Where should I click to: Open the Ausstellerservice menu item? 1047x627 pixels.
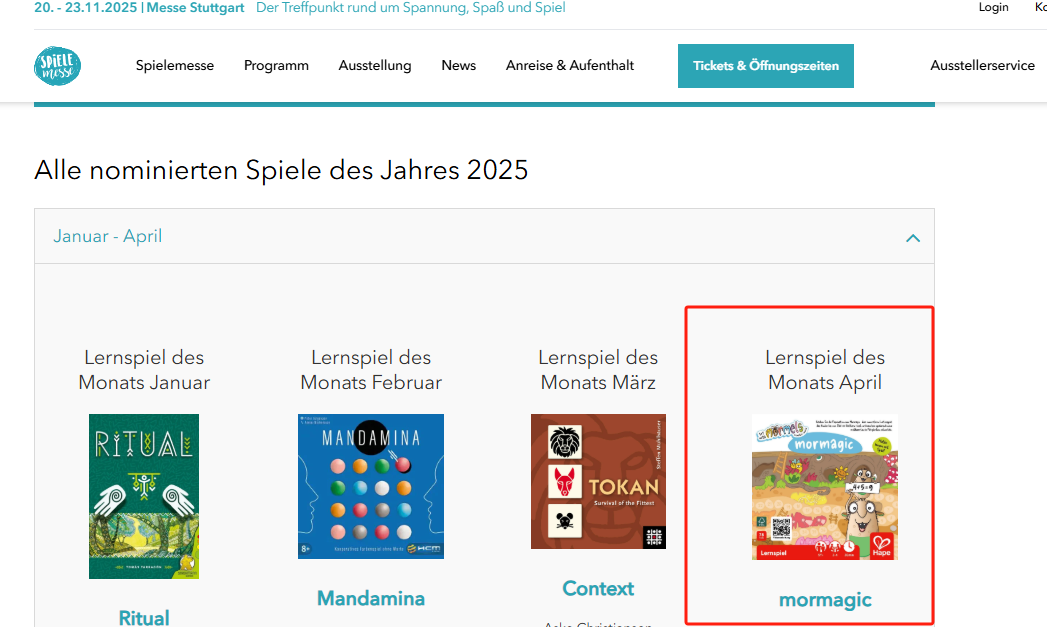(x=982, y=66)
